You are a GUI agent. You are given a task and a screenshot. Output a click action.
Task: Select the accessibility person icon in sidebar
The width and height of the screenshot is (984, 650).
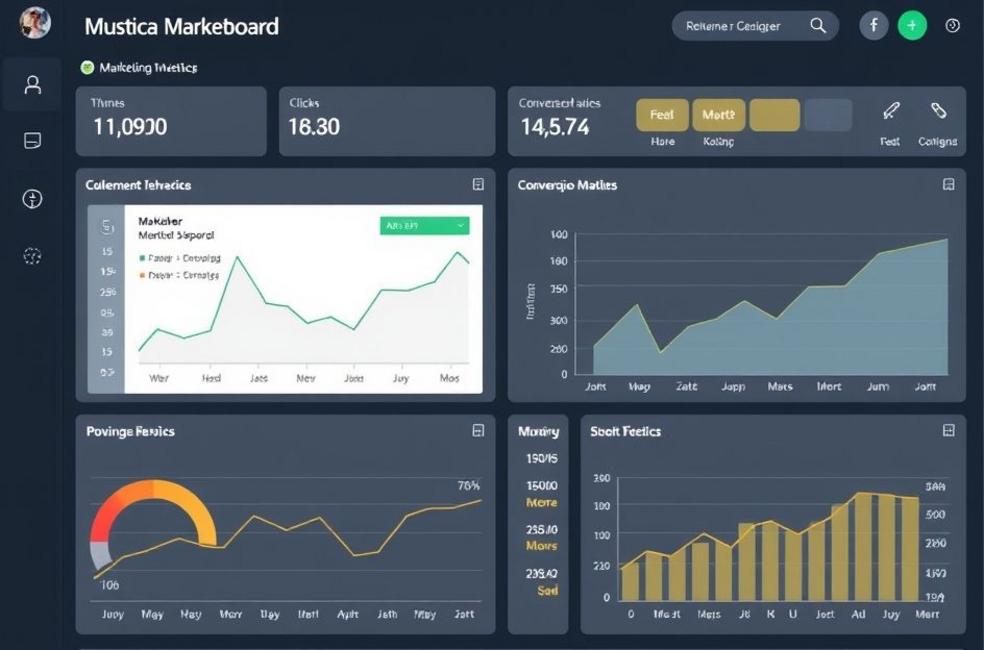coord(33,199)
